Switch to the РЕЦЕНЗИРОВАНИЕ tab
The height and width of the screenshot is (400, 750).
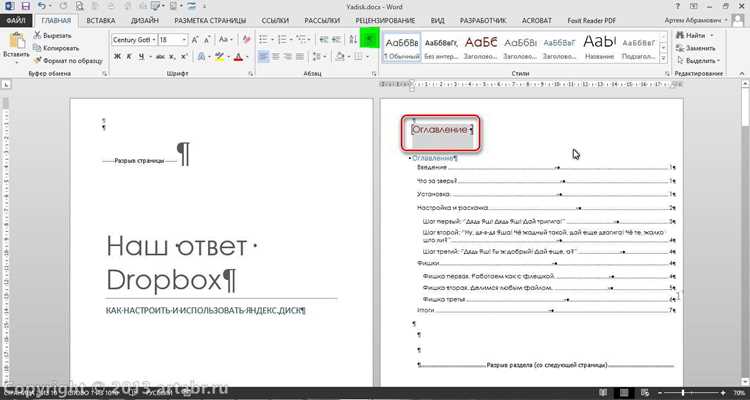click(385, 21)
